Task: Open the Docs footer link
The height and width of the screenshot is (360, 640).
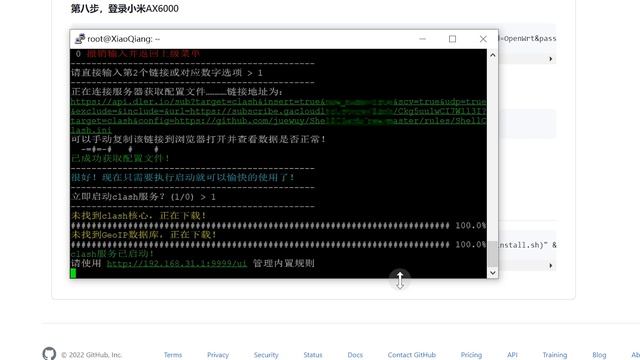Action: click(x=355, y=355)
